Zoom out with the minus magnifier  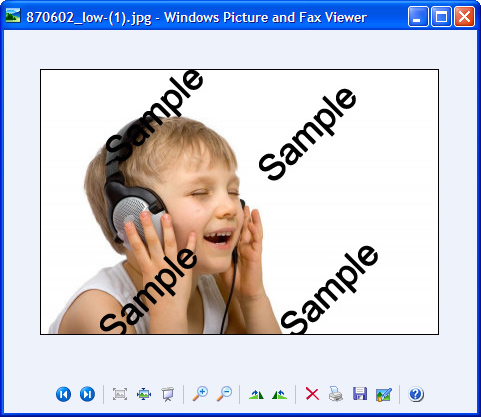click(224, 394)
